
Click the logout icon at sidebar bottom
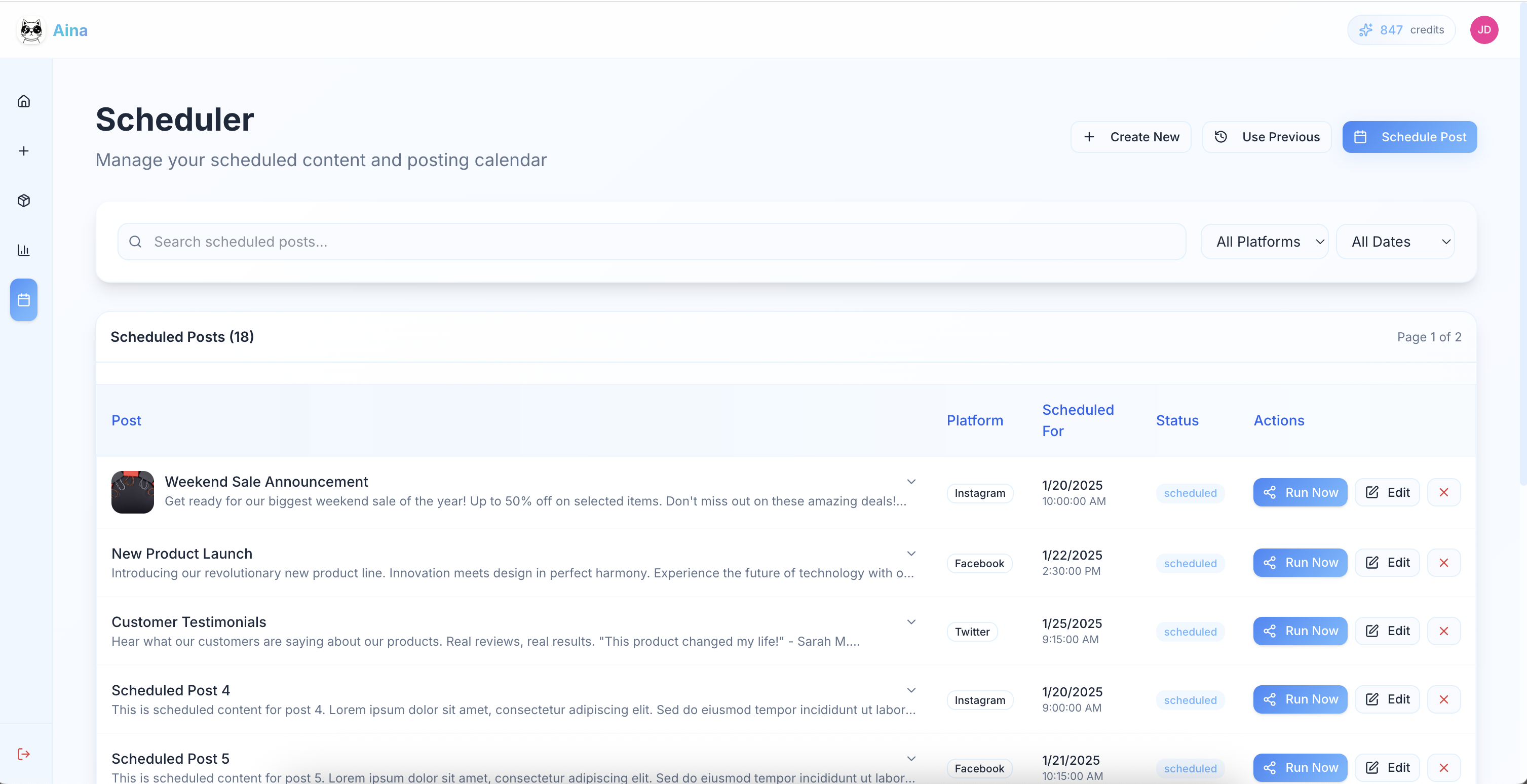[24, 754]
